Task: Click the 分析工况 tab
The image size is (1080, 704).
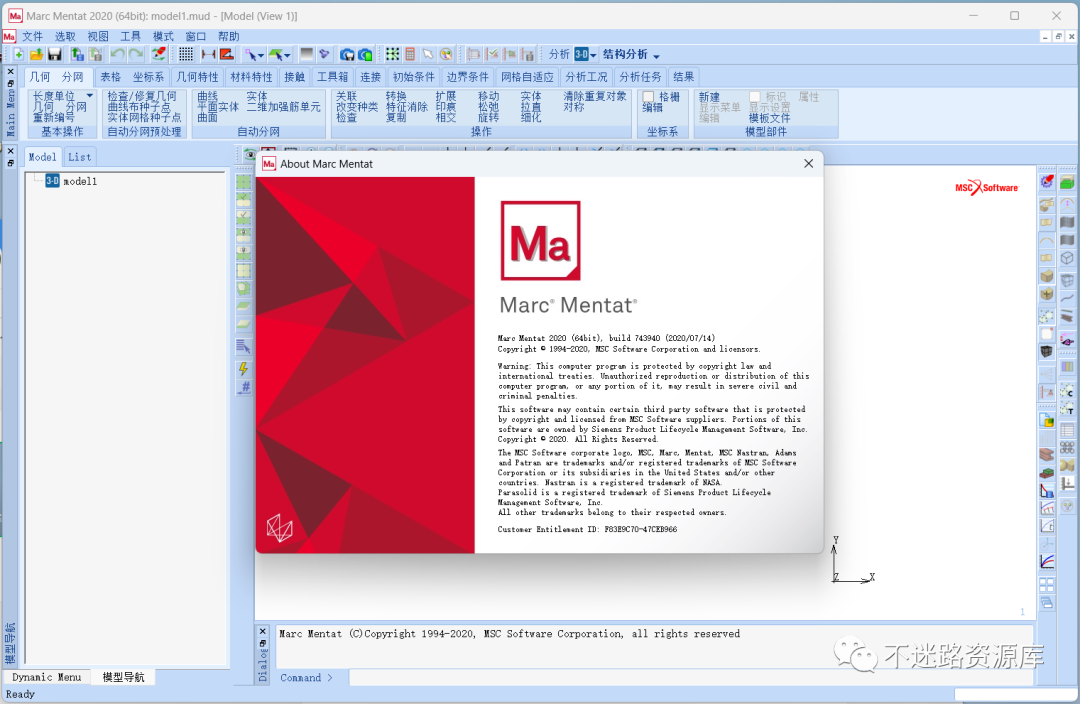Action: pos(586,77)
